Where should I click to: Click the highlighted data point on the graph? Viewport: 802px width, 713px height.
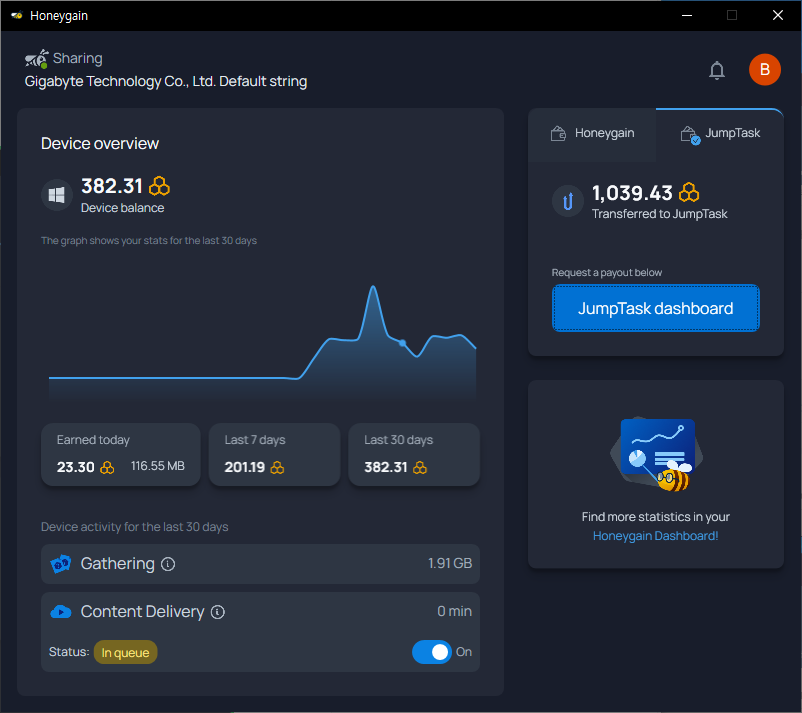tap(403, 343)
